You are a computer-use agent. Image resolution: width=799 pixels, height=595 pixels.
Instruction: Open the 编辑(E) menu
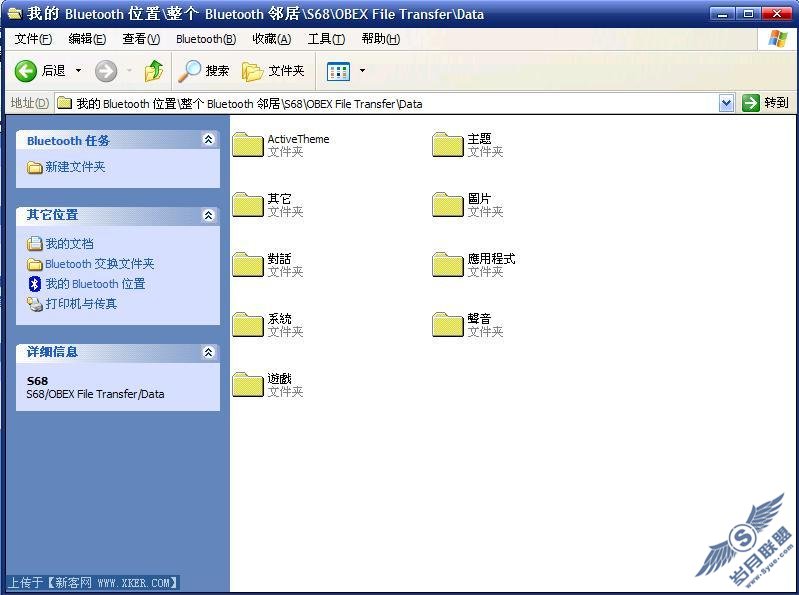click(x=87, y=39)
